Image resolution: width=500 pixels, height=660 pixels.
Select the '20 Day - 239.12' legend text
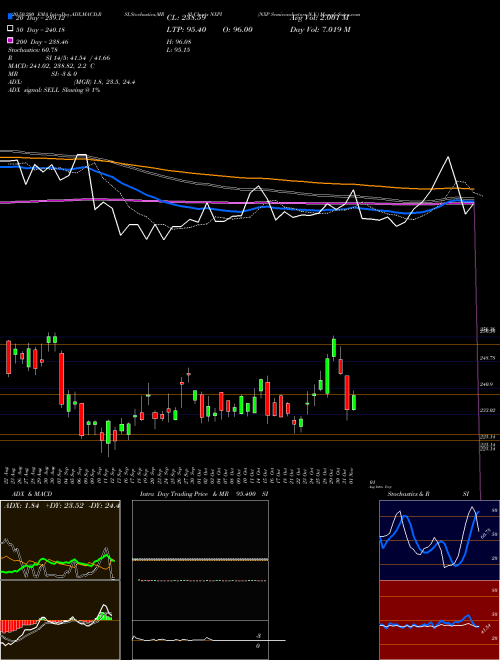[40, 18]
